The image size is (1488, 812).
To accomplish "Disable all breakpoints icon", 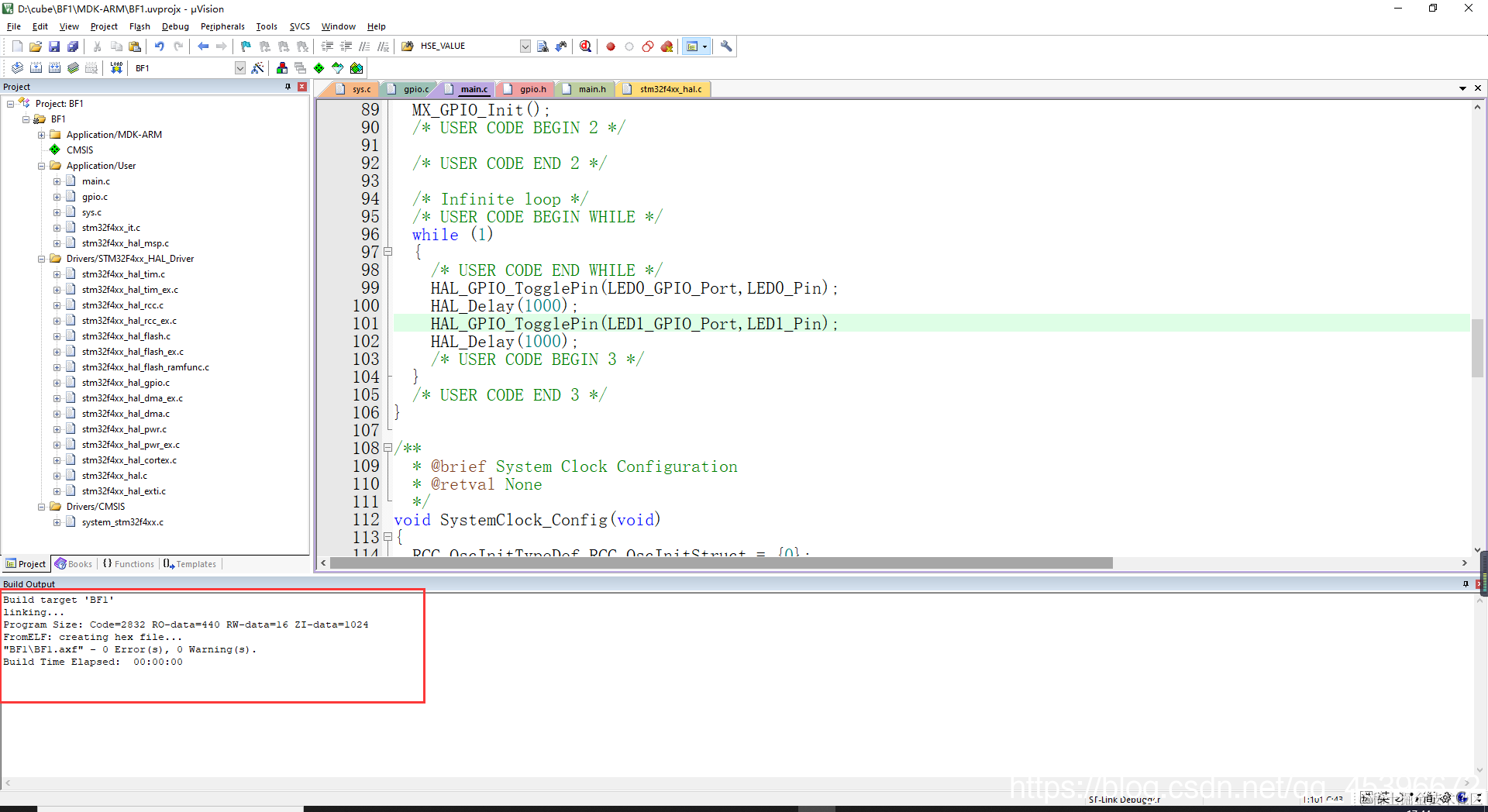I will point(648,46).
